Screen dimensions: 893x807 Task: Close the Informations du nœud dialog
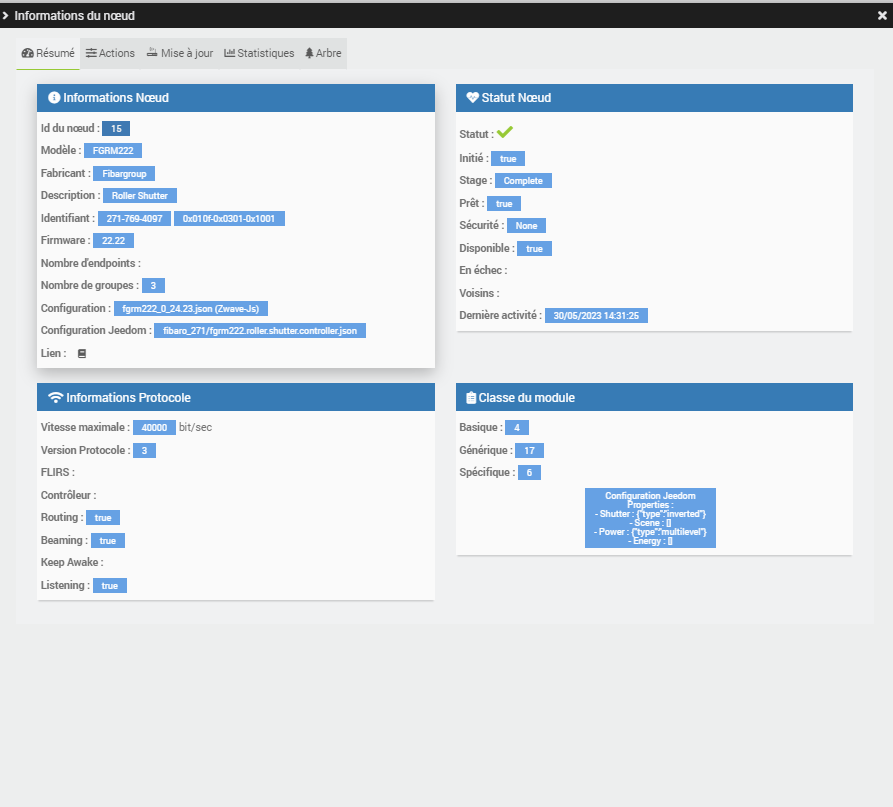(x=882, y=16)
